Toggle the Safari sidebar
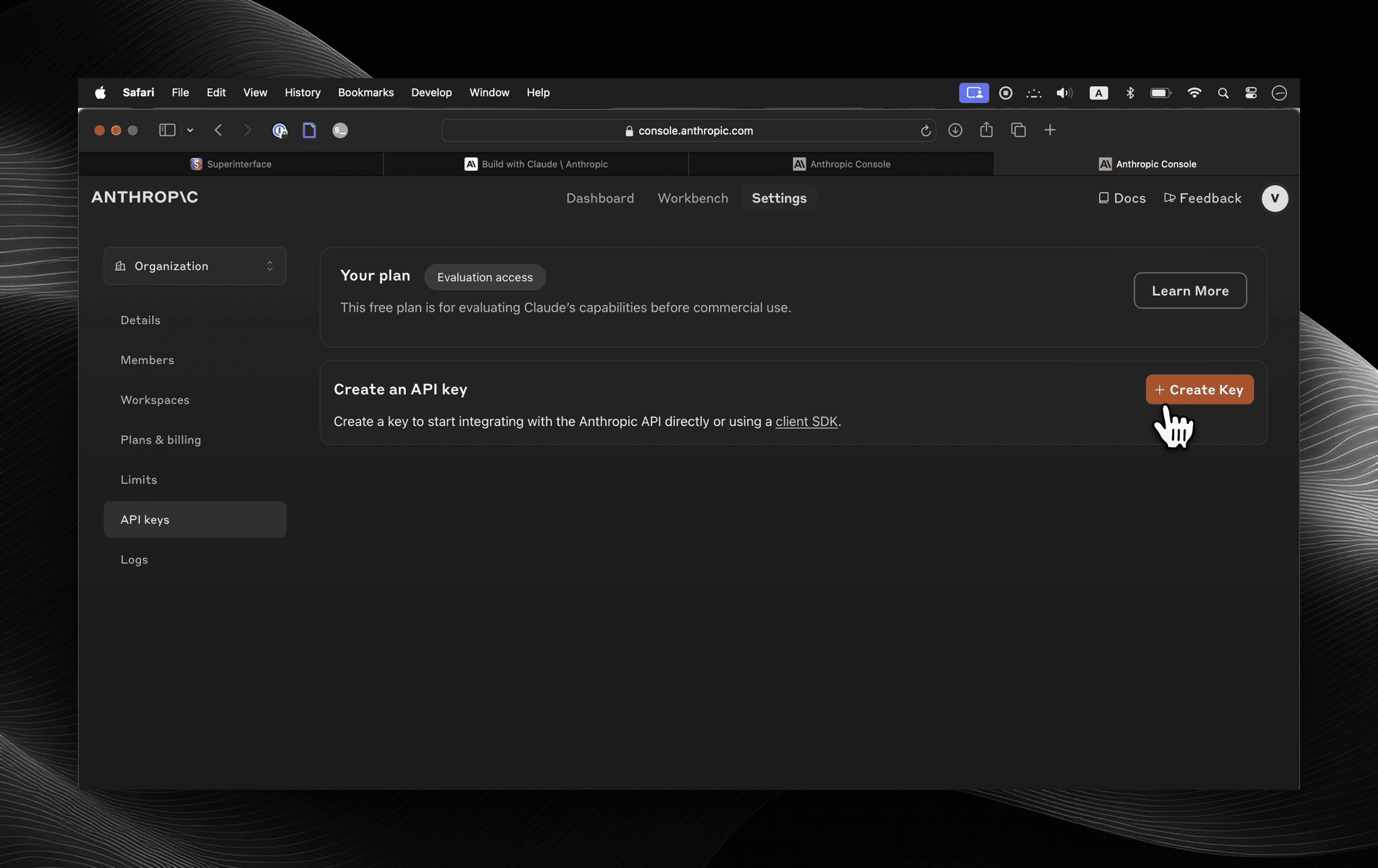1378x868 pixels. coord(167,130)
